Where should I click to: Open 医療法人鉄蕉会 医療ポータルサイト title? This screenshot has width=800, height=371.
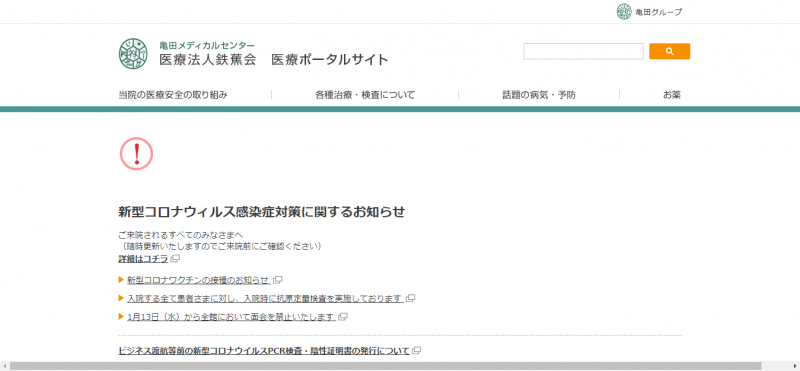pyautogui.click(x=274, y=60)
